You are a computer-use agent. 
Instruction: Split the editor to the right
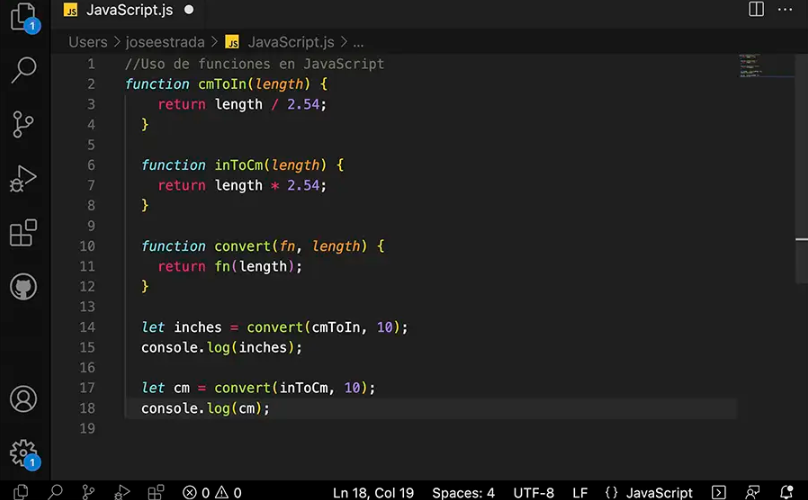(x=756, y=9)
